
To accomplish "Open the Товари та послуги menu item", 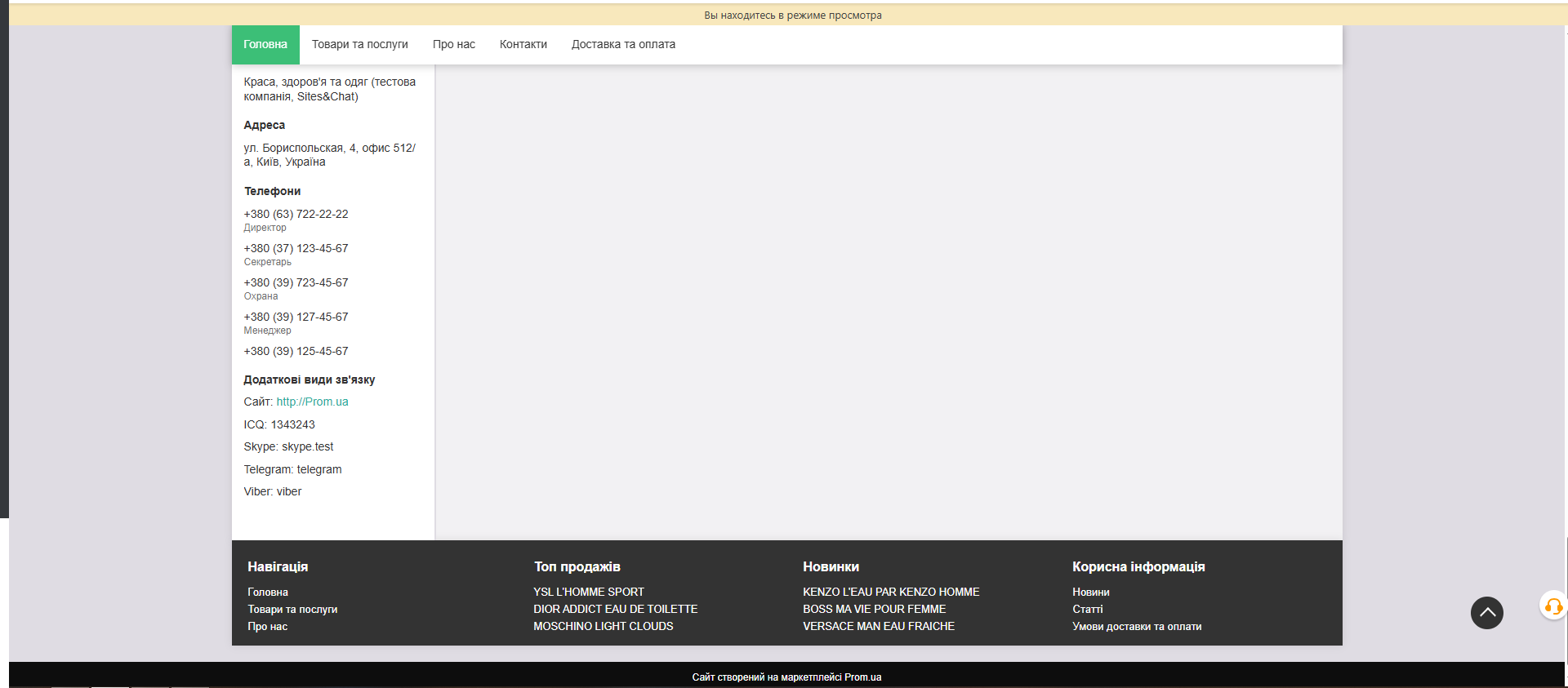I will pos(359,45).
